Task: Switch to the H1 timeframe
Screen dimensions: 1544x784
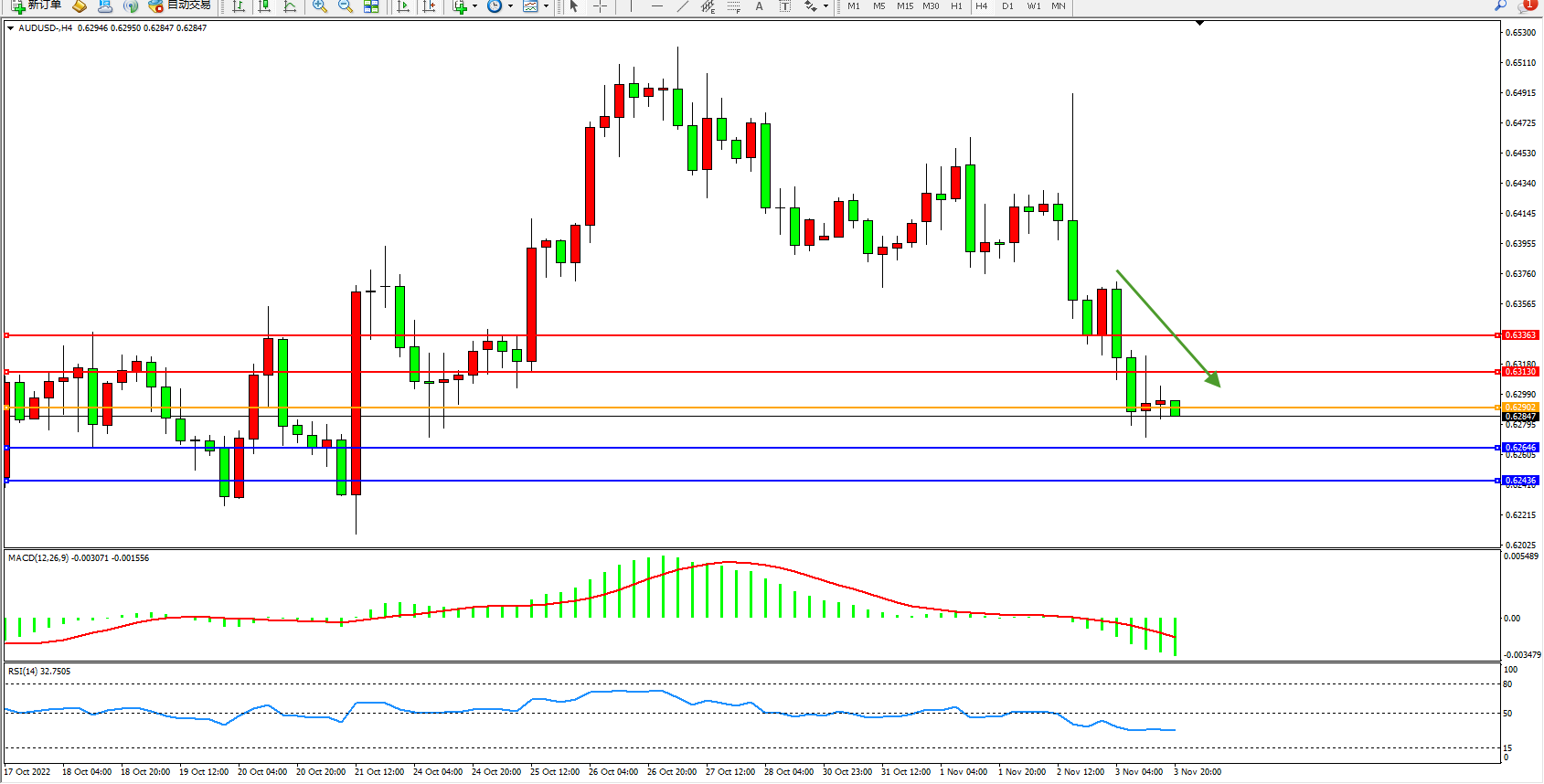Action: [956, 6]
